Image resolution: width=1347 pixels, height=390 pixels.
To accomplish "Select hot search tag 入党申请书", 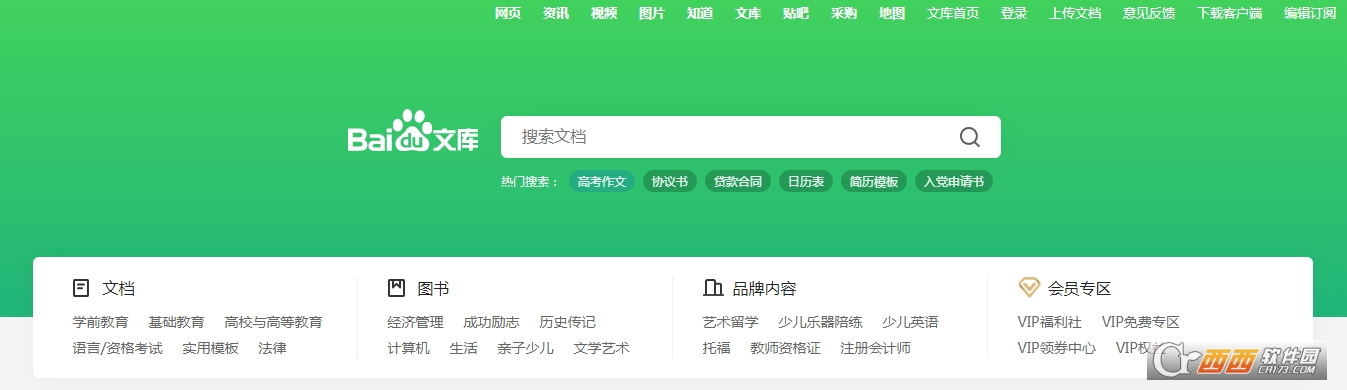I will [x=954, y=182].
